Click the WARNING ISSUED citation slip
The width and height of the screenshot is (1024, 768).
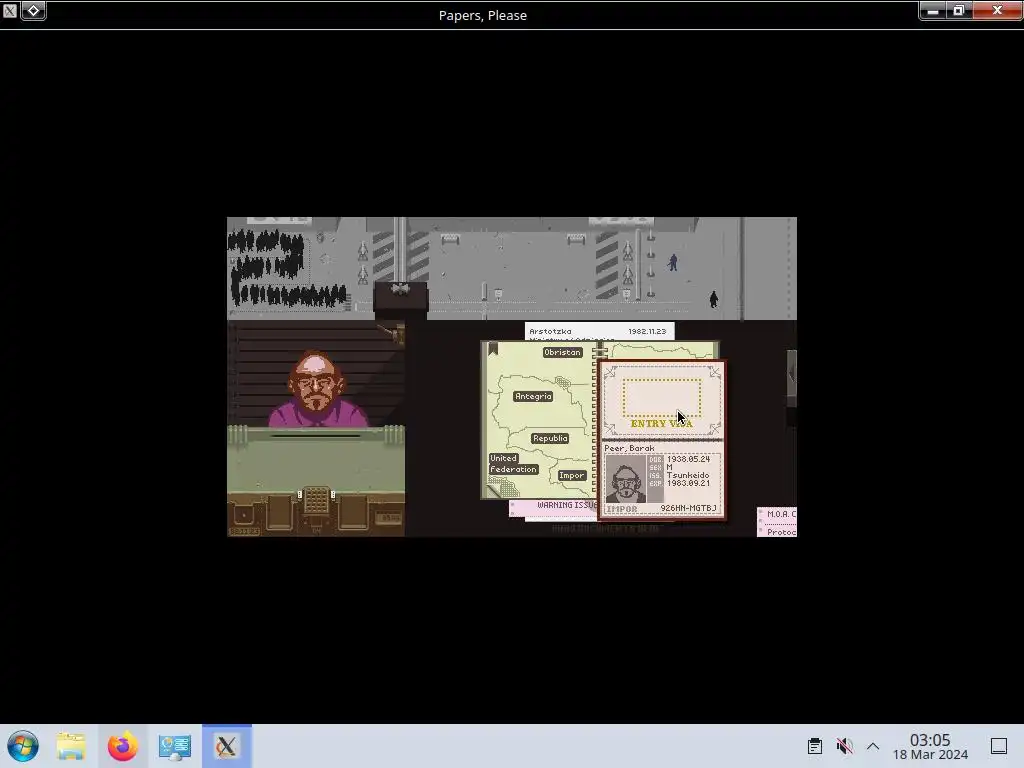click(x=552, y=507)
